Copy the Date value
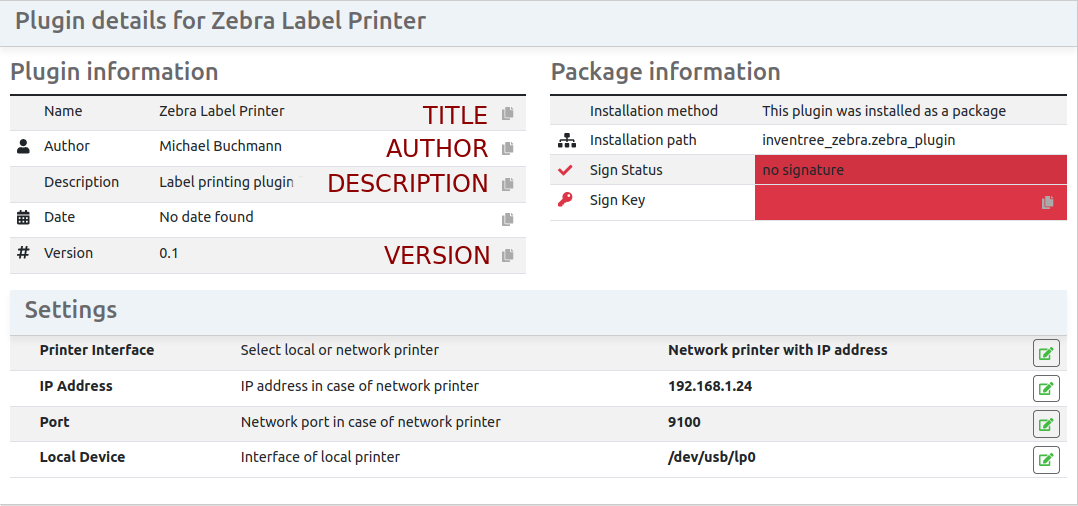This screenshot has height=506, width=1078. [x=507, y=219]
